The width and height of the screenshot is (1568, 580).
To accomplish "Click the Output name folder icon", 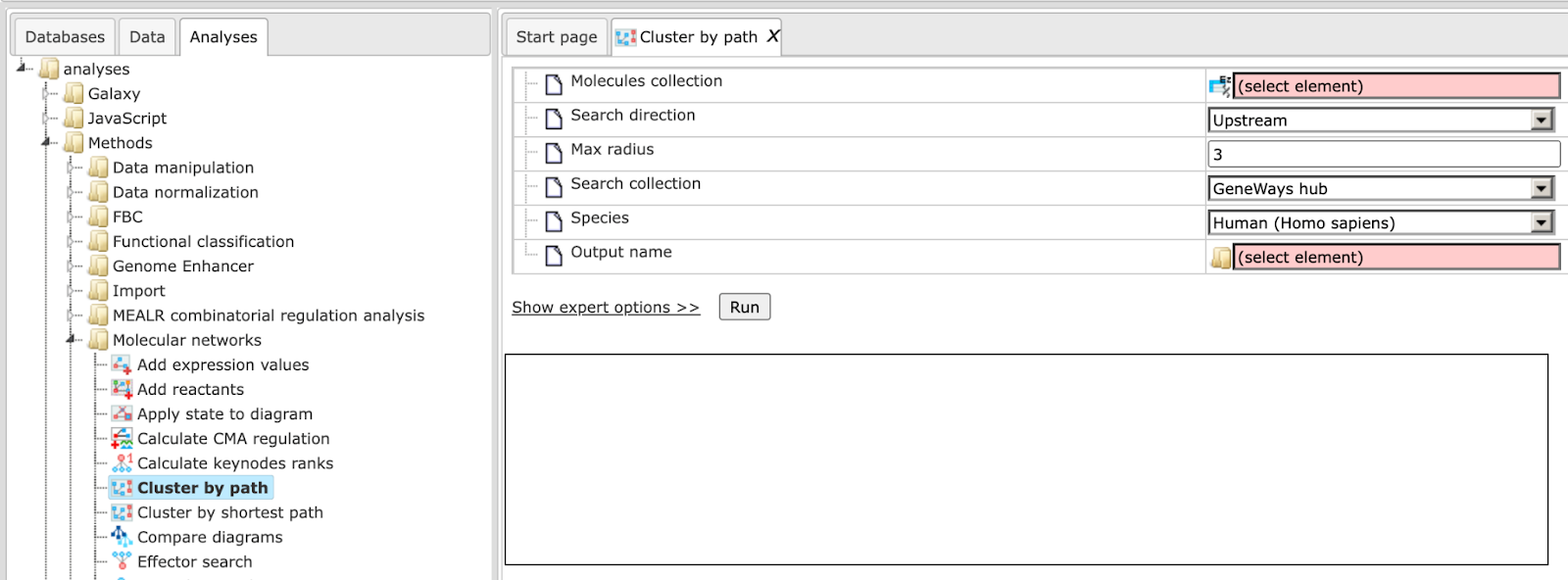I will pyautogui.click(x=1221, y=258).
